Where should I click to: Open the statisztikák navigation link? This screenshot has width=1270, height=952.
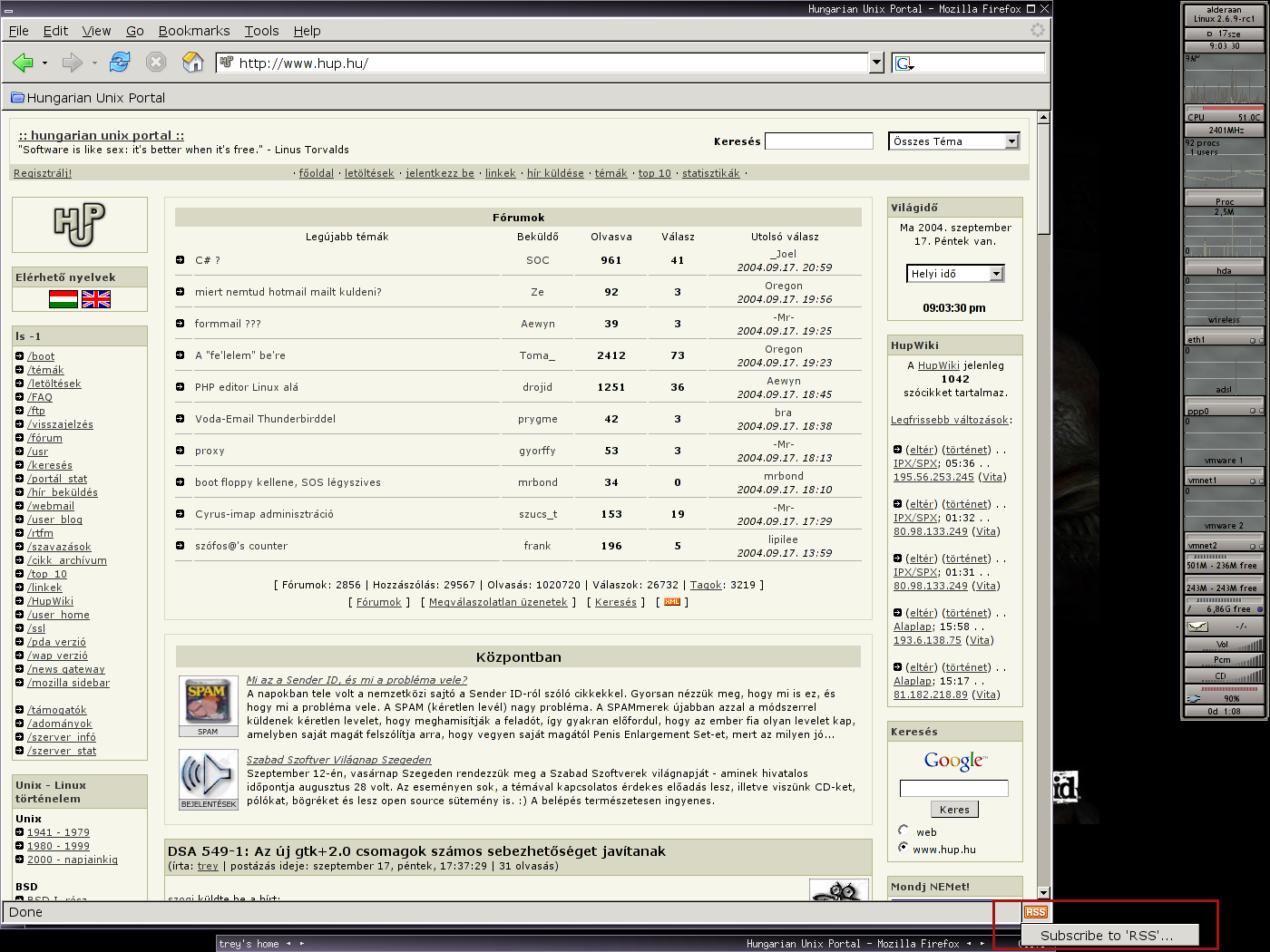[711, 173]
